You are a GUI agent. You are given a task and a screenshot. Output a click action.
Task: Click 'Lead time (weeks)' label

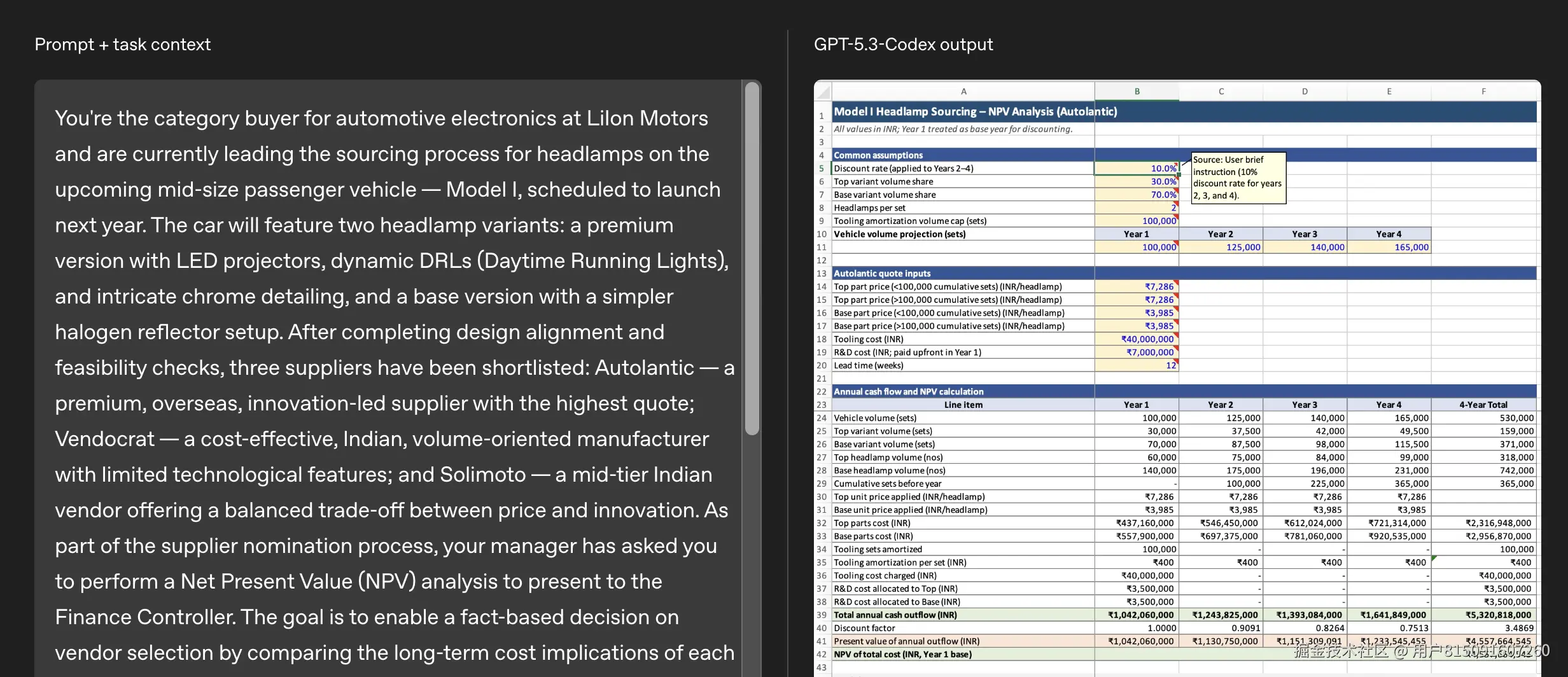coord(868,365)
